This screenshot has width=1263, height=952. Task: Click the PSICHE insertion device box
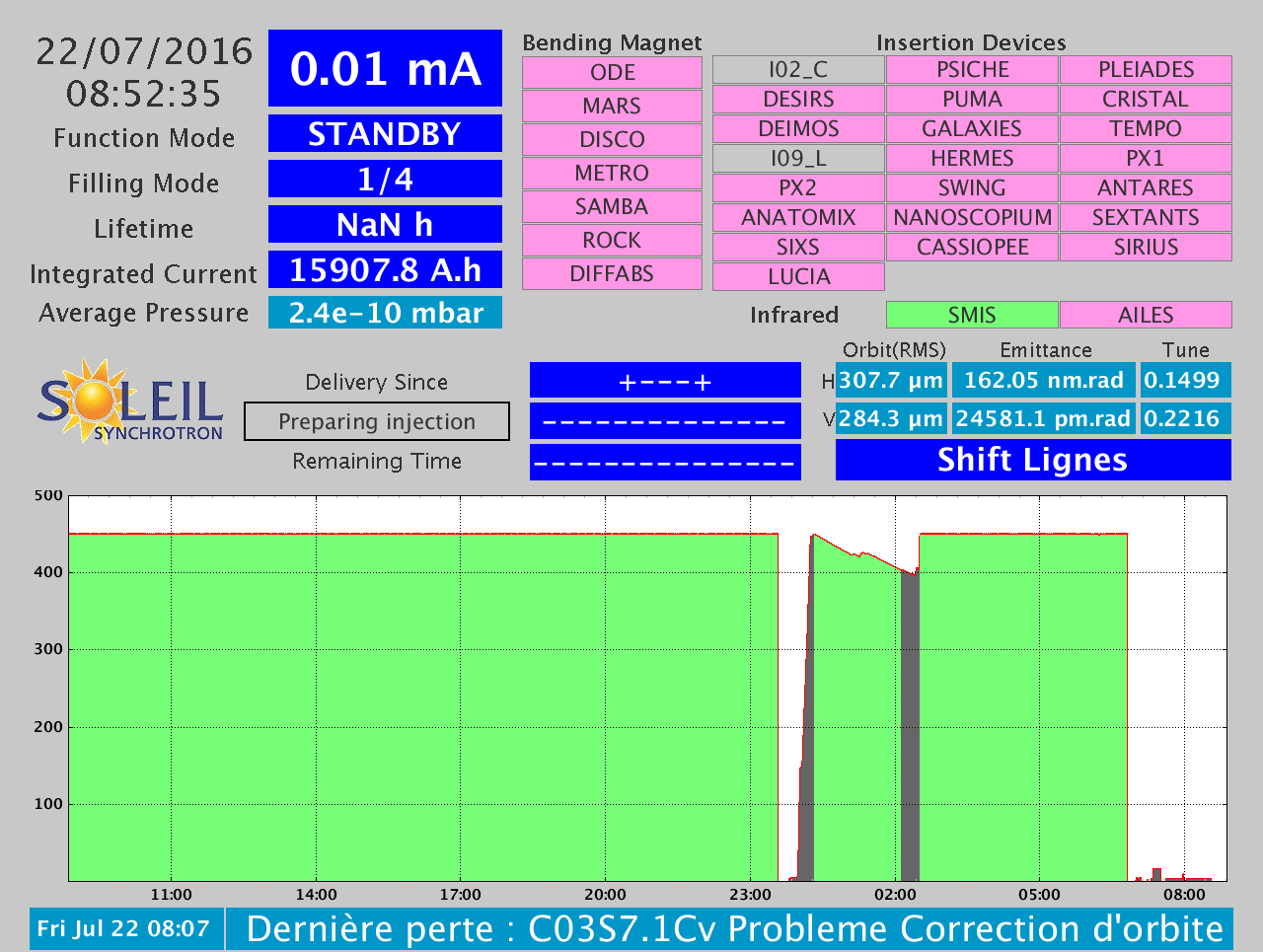972,70
